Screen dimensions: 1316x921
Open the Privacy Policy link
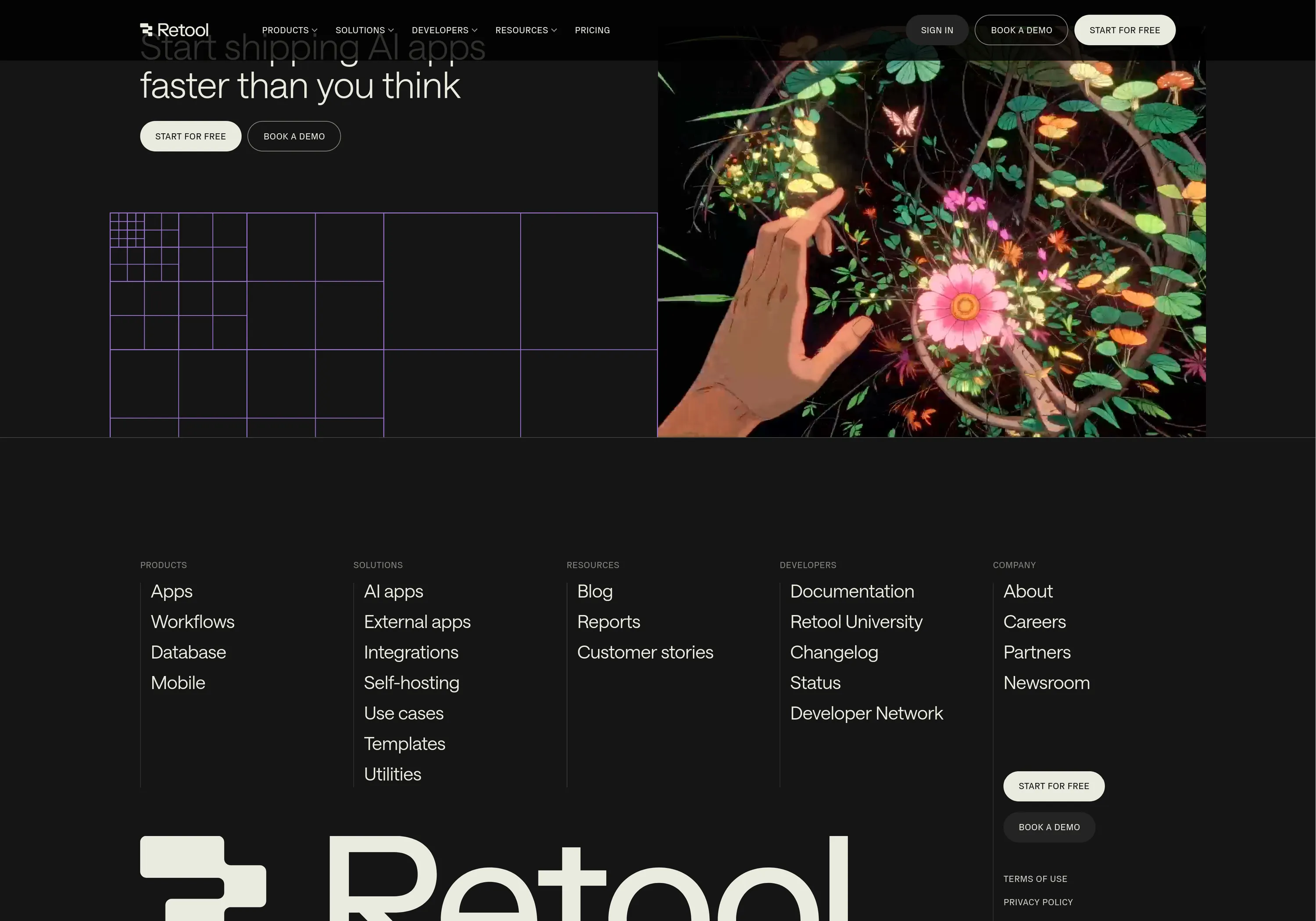click(1038, 902)
